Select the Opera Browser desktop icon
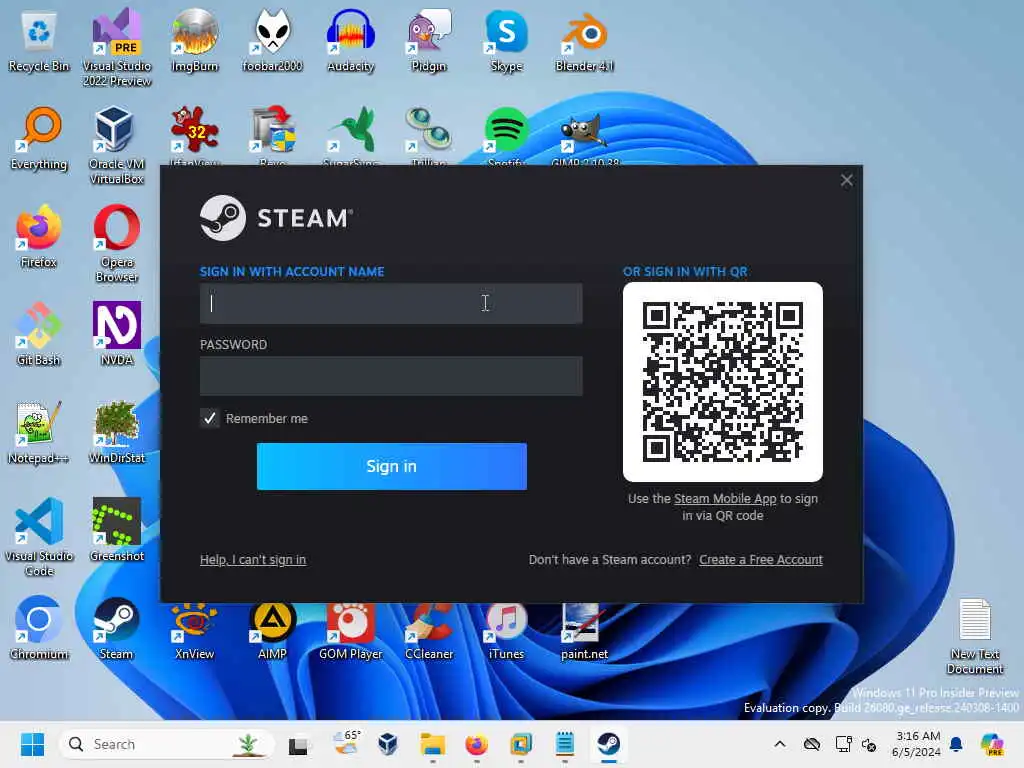 [117, 243]
